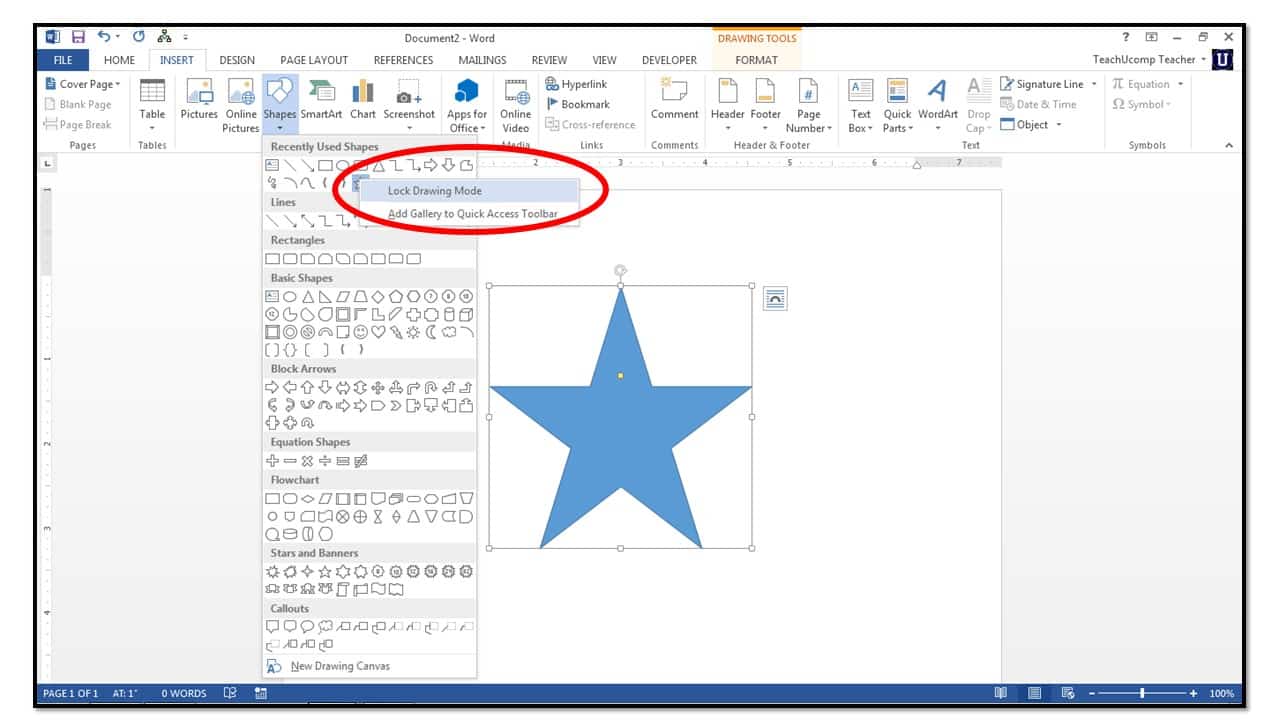Click the Layout Options icon beside star
This screenshot has width=1280, height=720.
pyautogui.click(x=775, y=298)
